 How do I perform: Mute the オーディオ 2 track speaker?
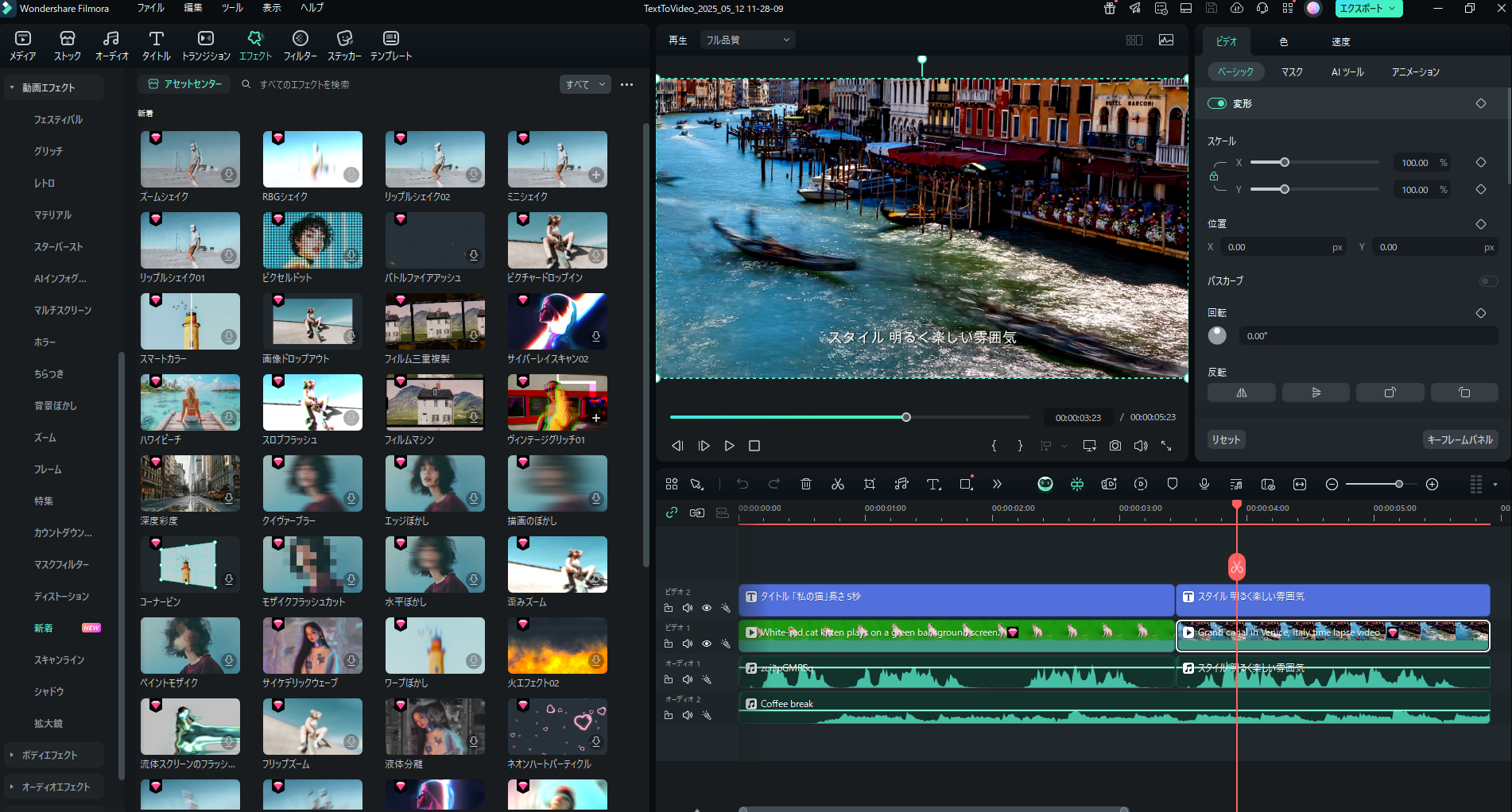(688, 715)
